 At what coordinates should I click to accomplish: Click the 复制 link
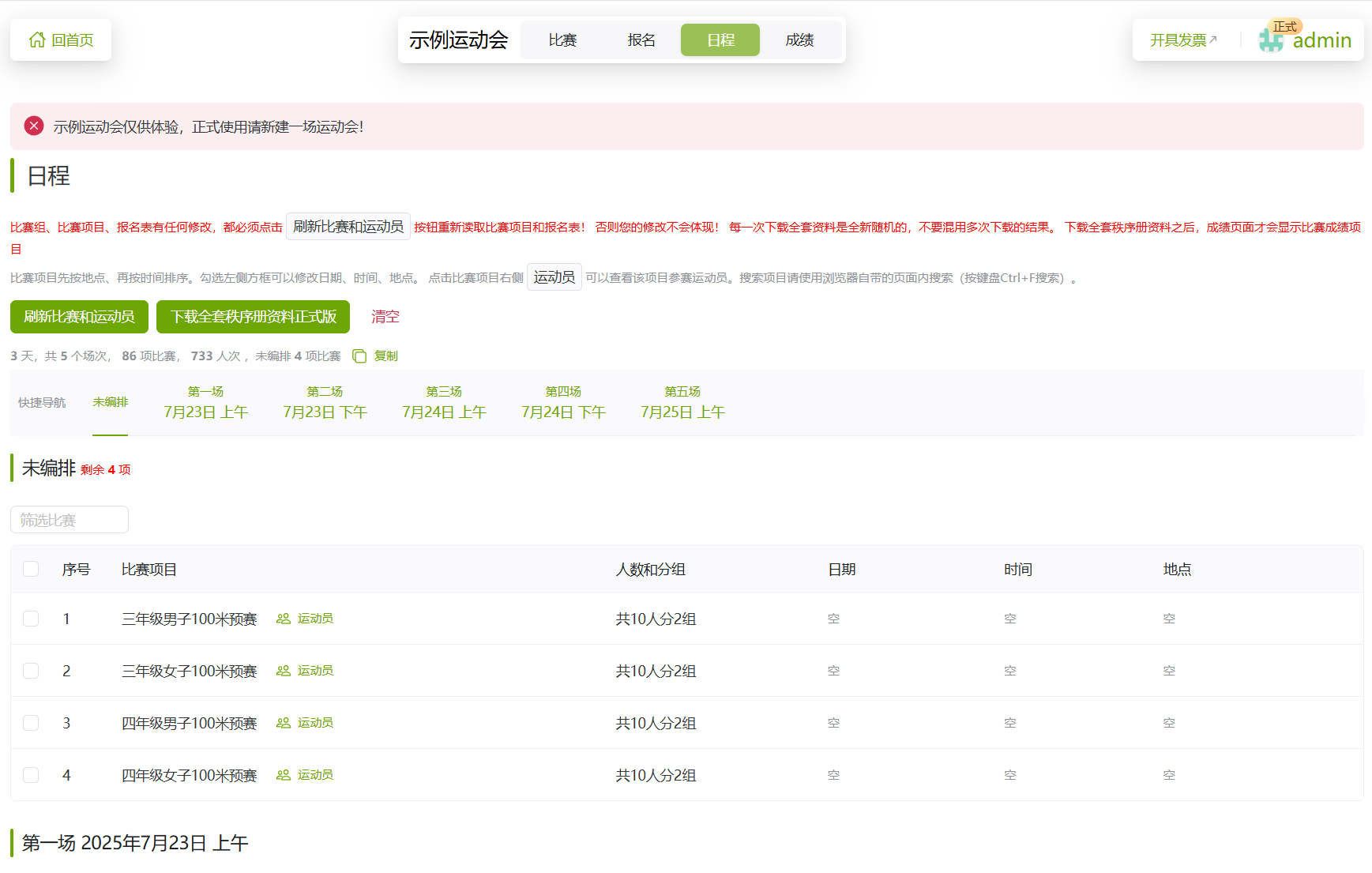pyautogui.click(x=385, y=356)
